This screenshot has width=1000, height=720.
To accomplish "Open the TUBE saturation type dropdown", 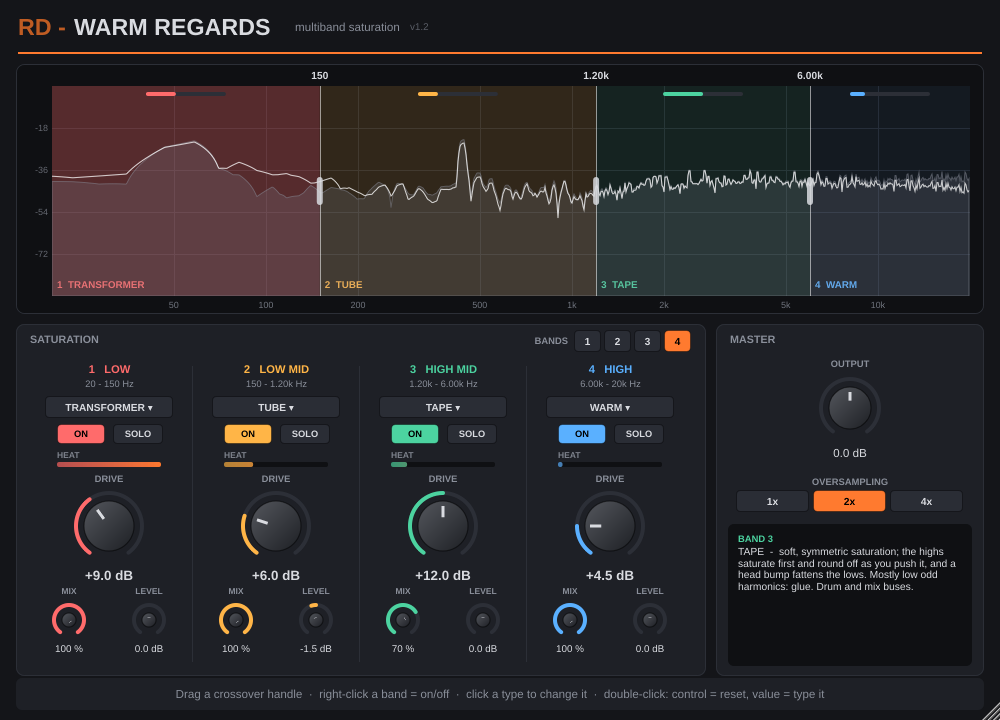I will [276, 407].
